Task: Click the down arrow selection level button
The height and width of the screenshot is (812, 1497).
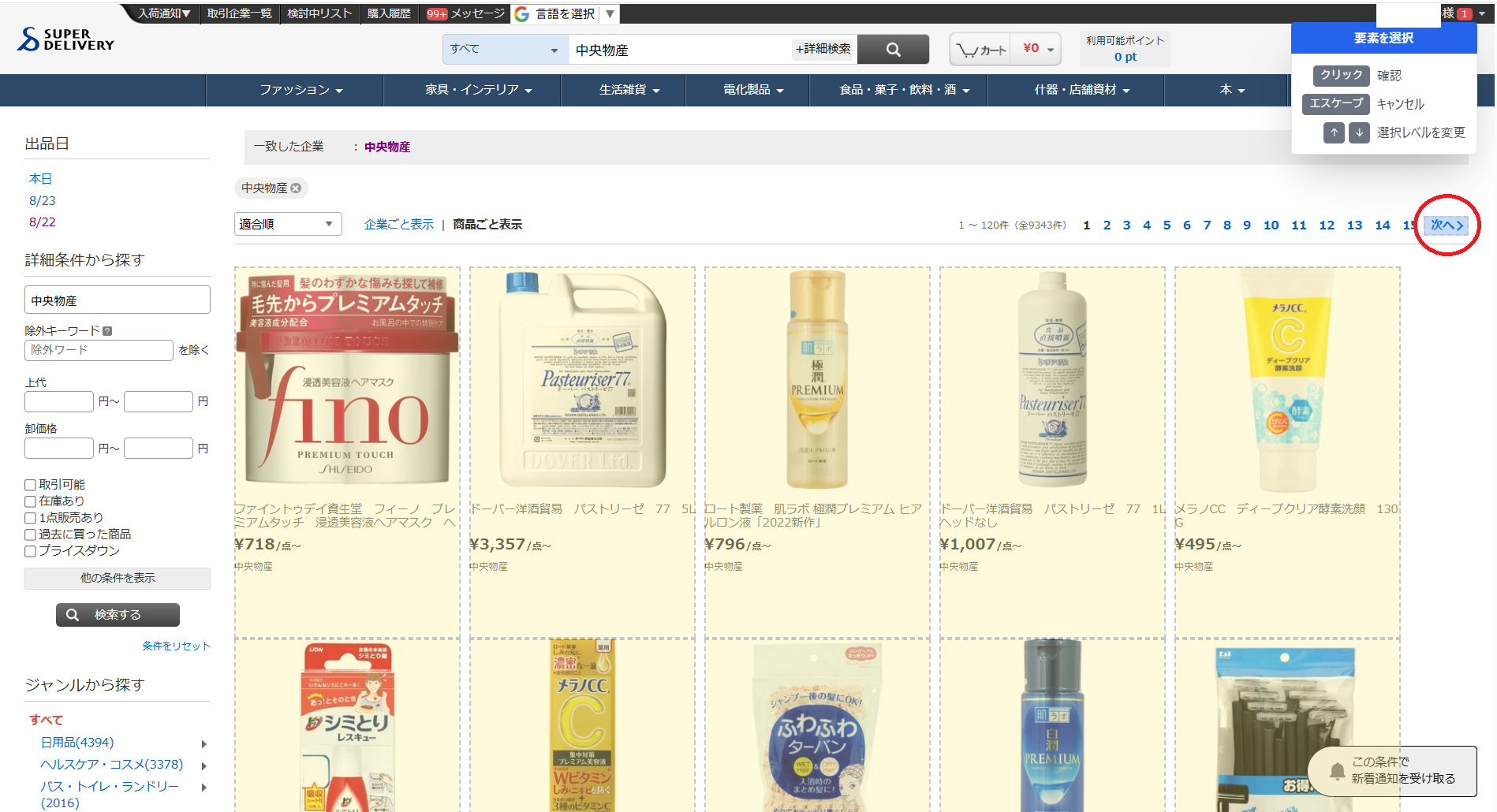Action: tap(1359, 132)
